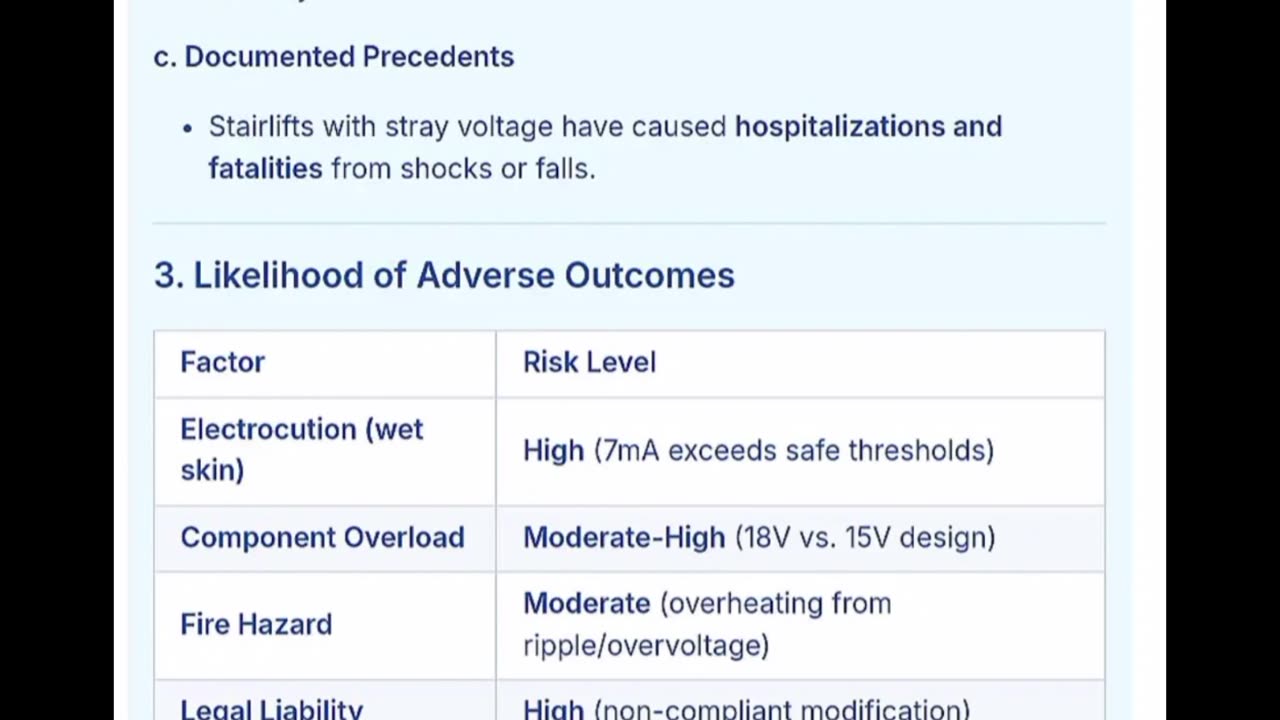Click the '18V vs. 15V design' text
Image resolution: width=1280 pixels, height=720 pixels.
[865, 538]
